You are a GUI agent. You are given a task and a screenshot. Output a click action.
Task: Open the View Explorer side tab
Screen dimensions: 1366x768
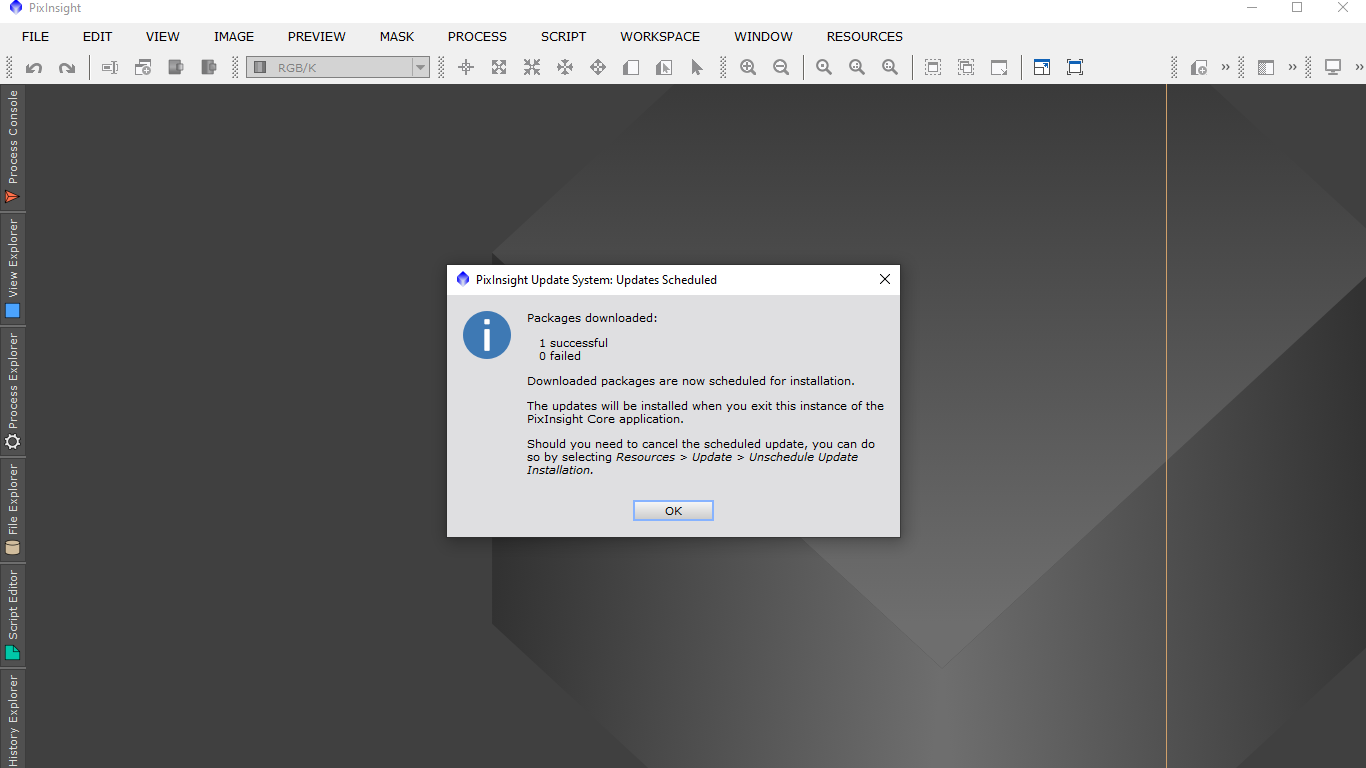coord(13,267)
